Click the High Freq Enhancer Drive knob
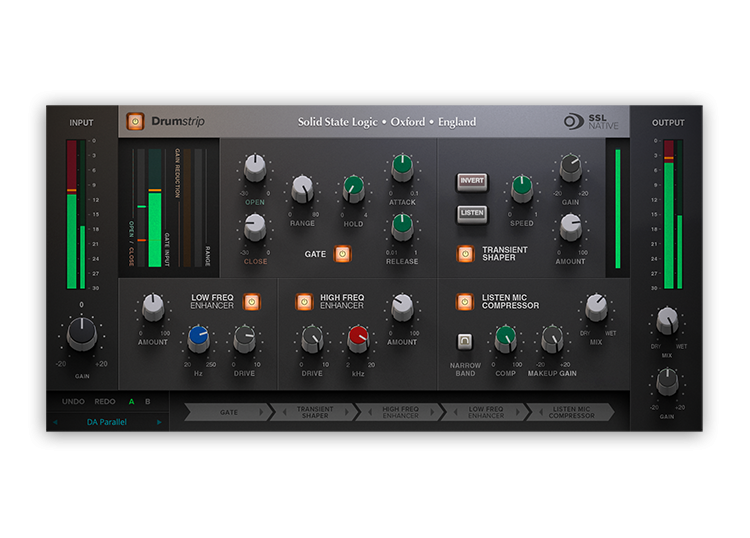 pos(312,339)
